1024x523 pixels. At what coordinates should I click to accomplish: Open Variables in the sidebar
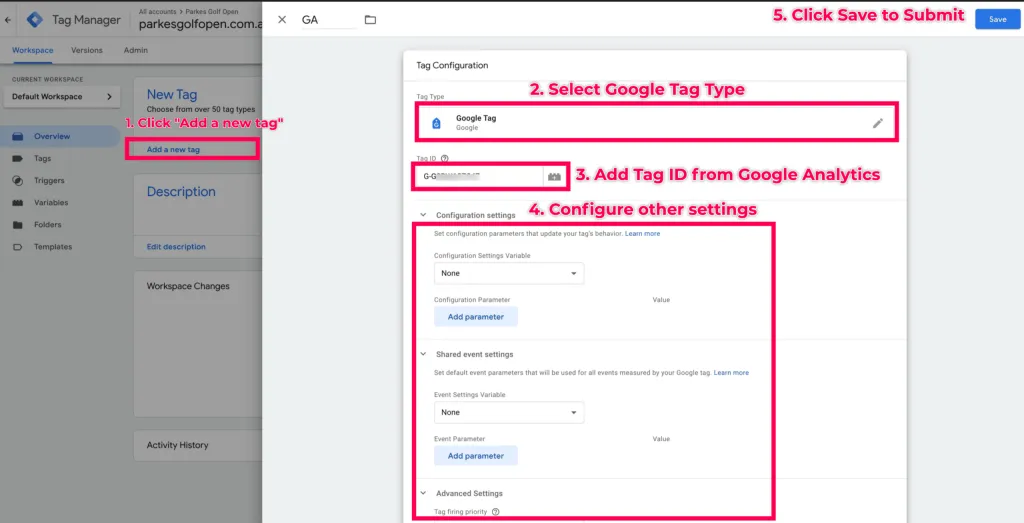click(x=51, y=203)
